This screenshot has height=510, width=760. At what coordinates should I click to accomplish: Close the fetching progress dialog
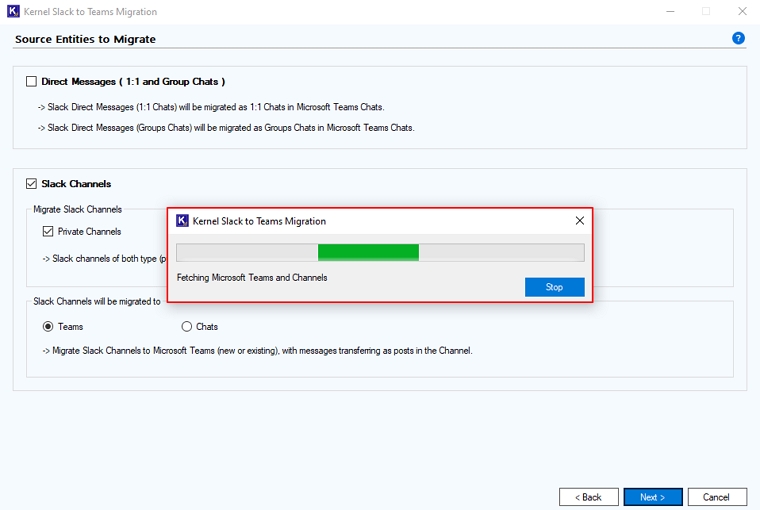[x=579, y=221]
